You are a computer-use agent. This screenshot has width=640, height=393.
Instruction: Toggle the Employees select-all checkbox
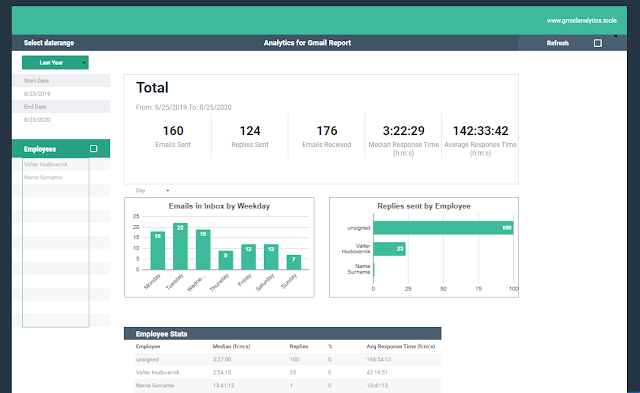point(93,149)
